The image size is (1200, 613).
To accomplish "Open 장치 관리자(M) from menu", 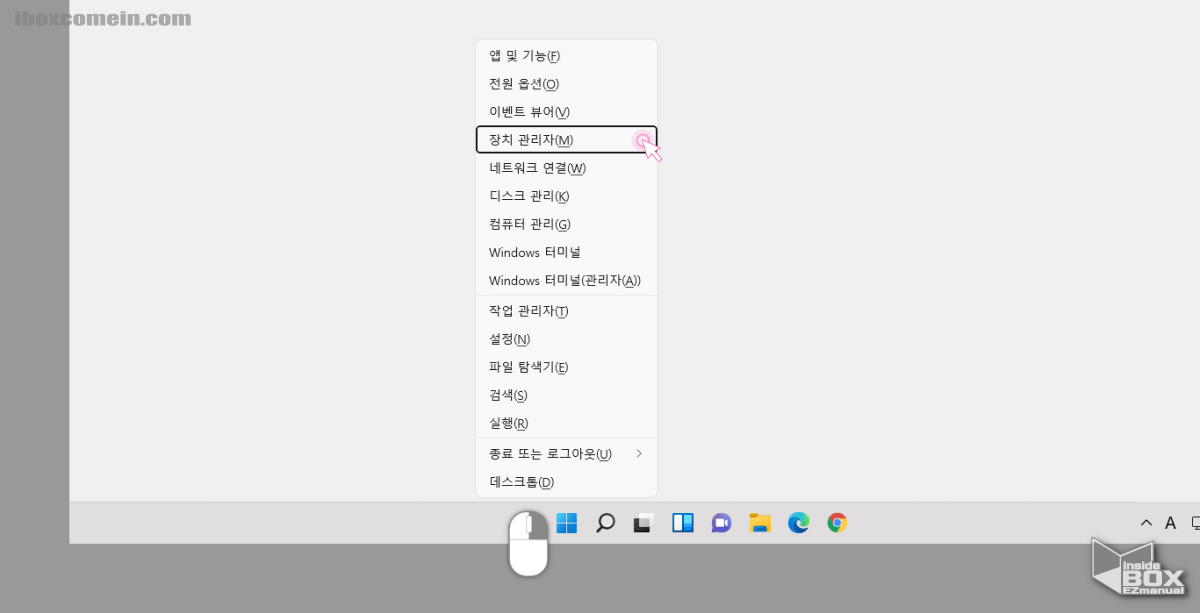I will 566,140.
